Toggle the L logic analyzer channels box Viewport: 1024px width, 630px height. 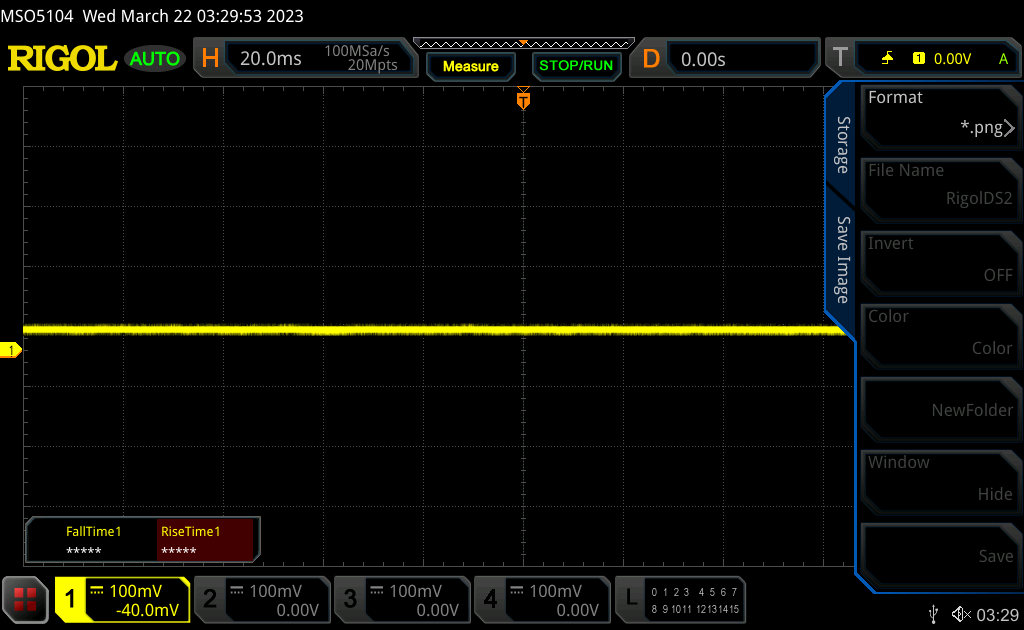[x=680, y=599]
